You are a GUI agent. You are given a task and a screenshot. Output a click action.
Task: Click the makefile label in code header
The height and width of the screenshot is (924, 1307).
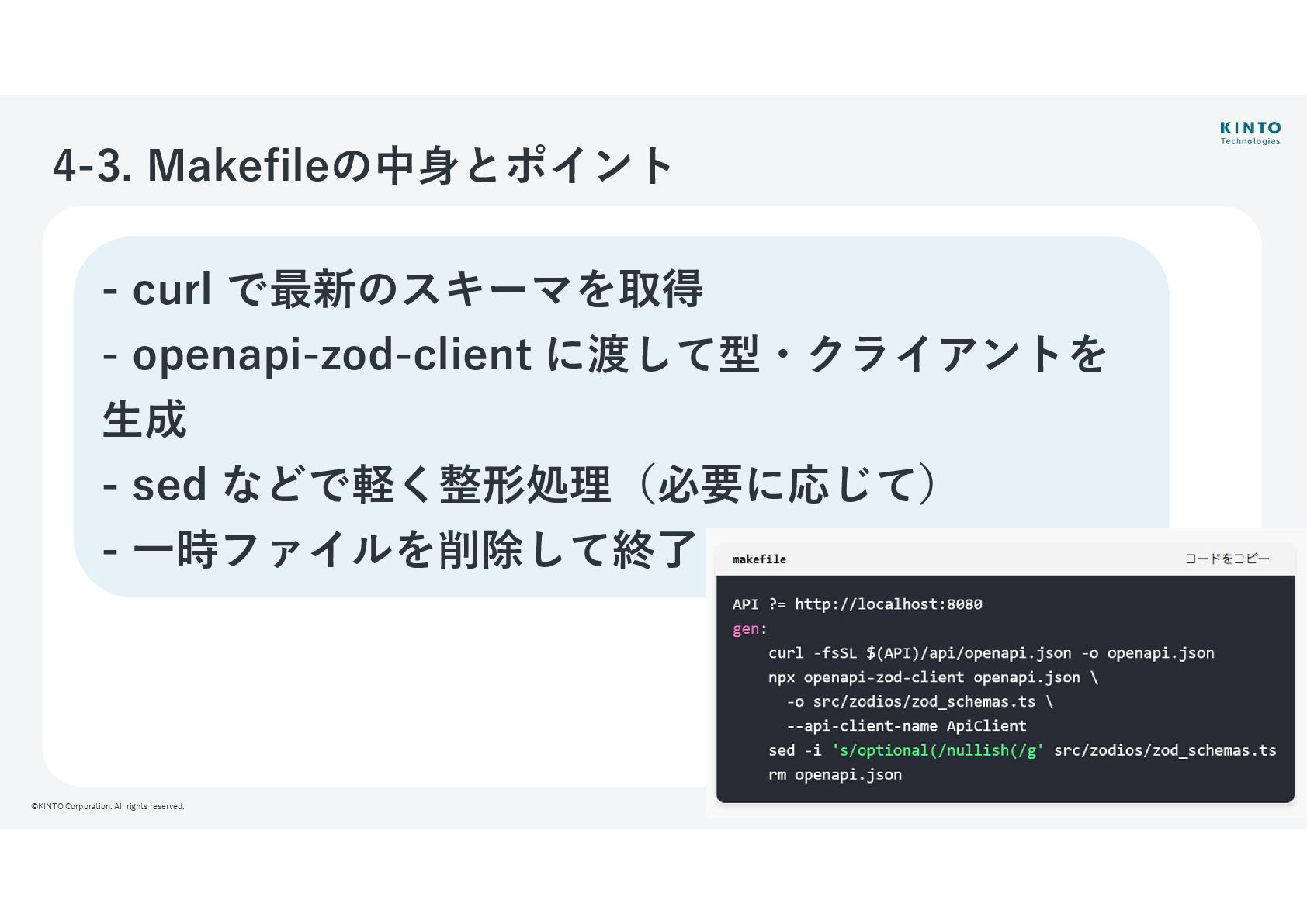point(759,559)
